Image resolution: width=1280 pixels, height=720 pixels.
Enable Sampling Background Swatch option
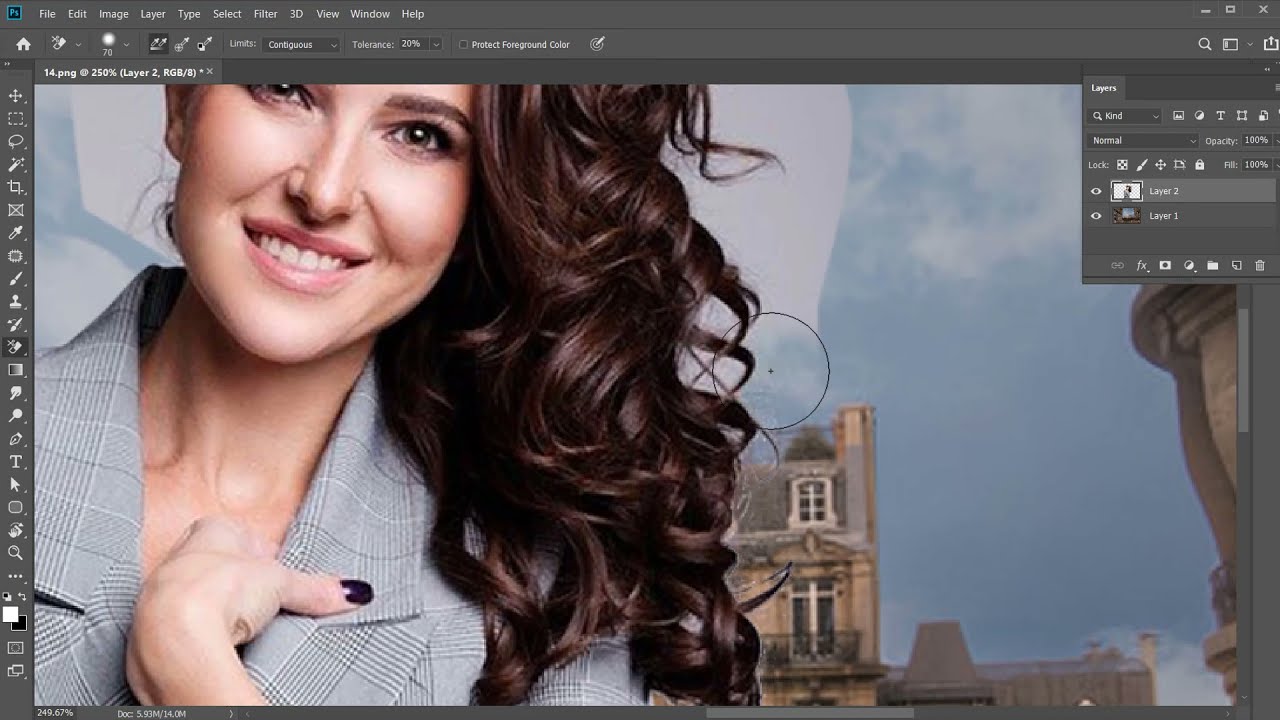pyautogui.click(x=204, y=44)
